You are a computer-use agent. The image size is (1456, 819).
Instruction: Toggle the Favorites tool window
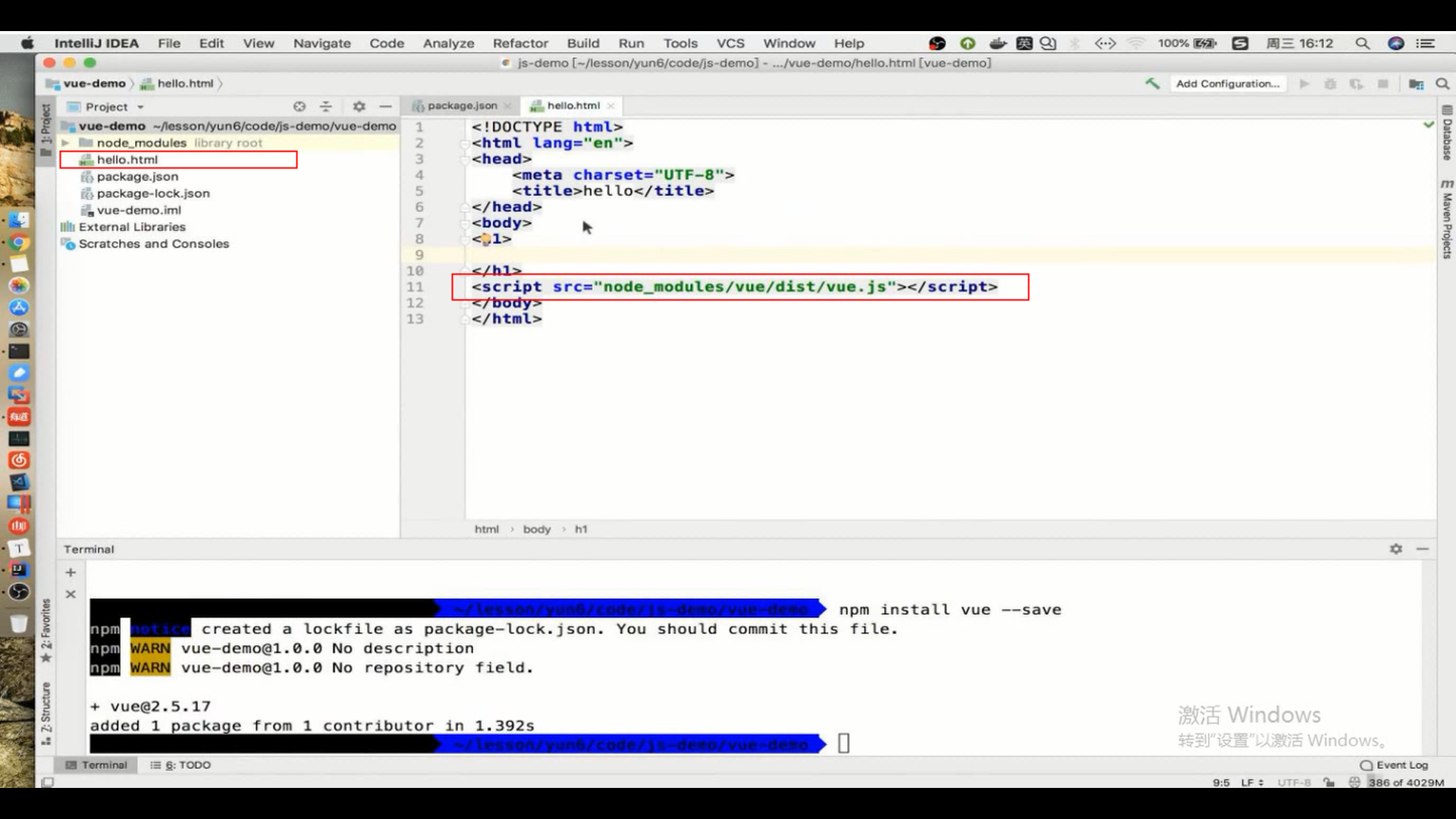46,629
